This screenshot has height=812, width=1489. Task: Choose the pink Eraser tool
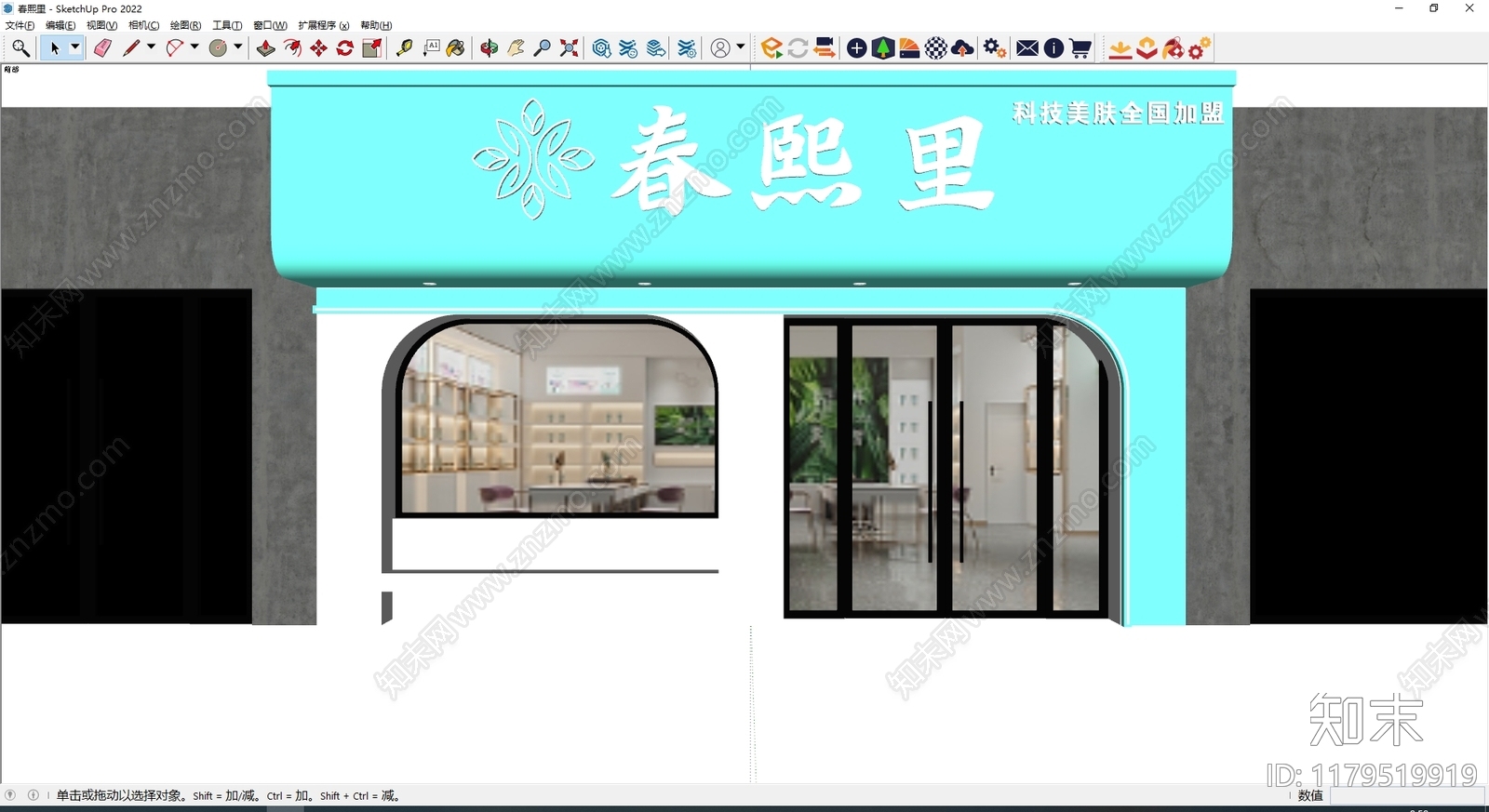[102, 48]
